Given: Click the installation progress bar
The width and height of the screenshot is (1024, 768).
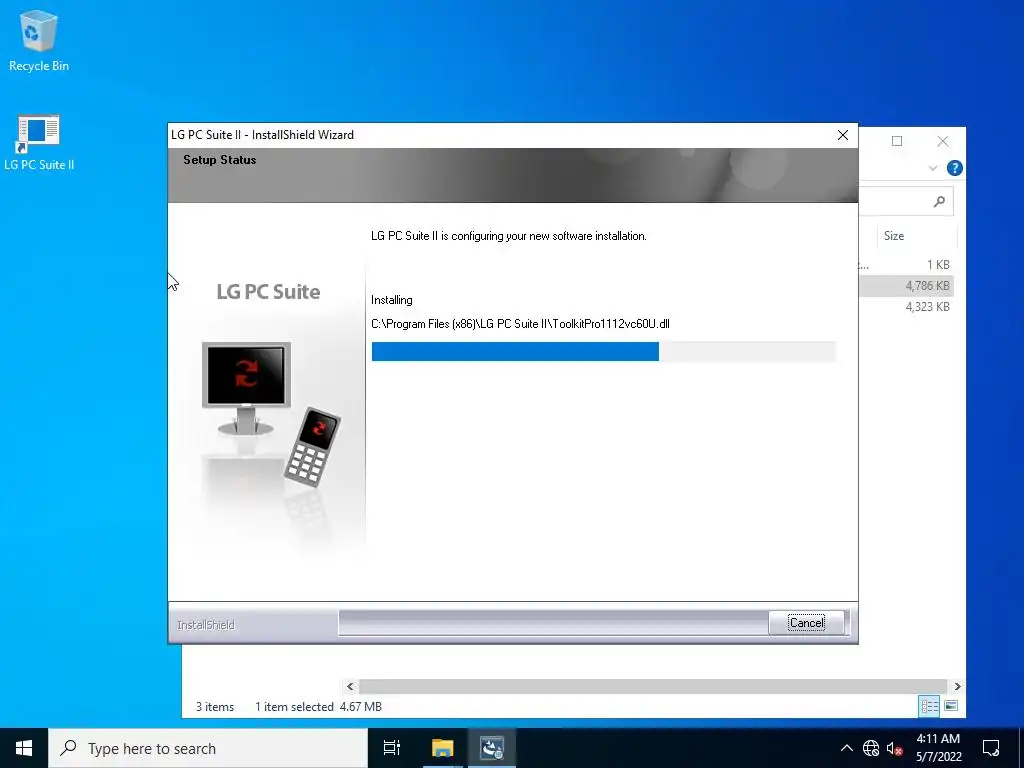Looking at the screenshot, I should point(603,351).
